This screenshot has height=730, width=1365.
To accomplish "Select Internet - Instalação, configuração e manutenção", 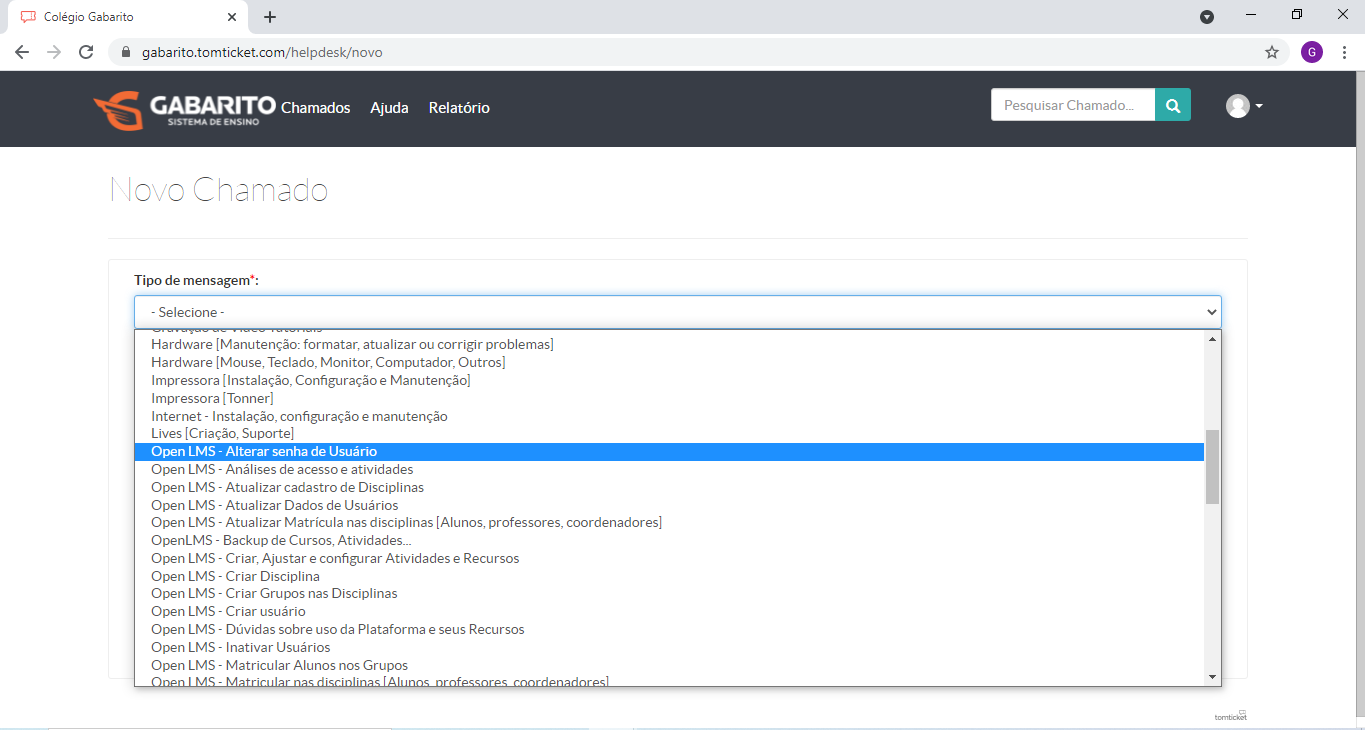I will point(669,416).
